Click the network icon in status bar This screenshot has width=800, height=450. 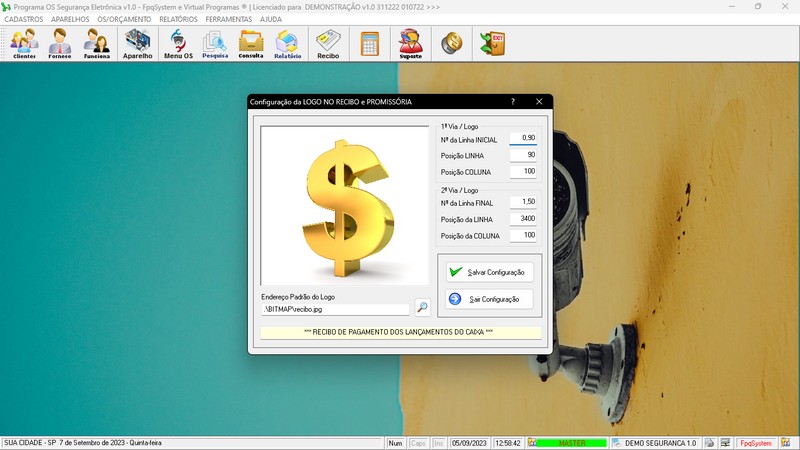tap(726, 443)
